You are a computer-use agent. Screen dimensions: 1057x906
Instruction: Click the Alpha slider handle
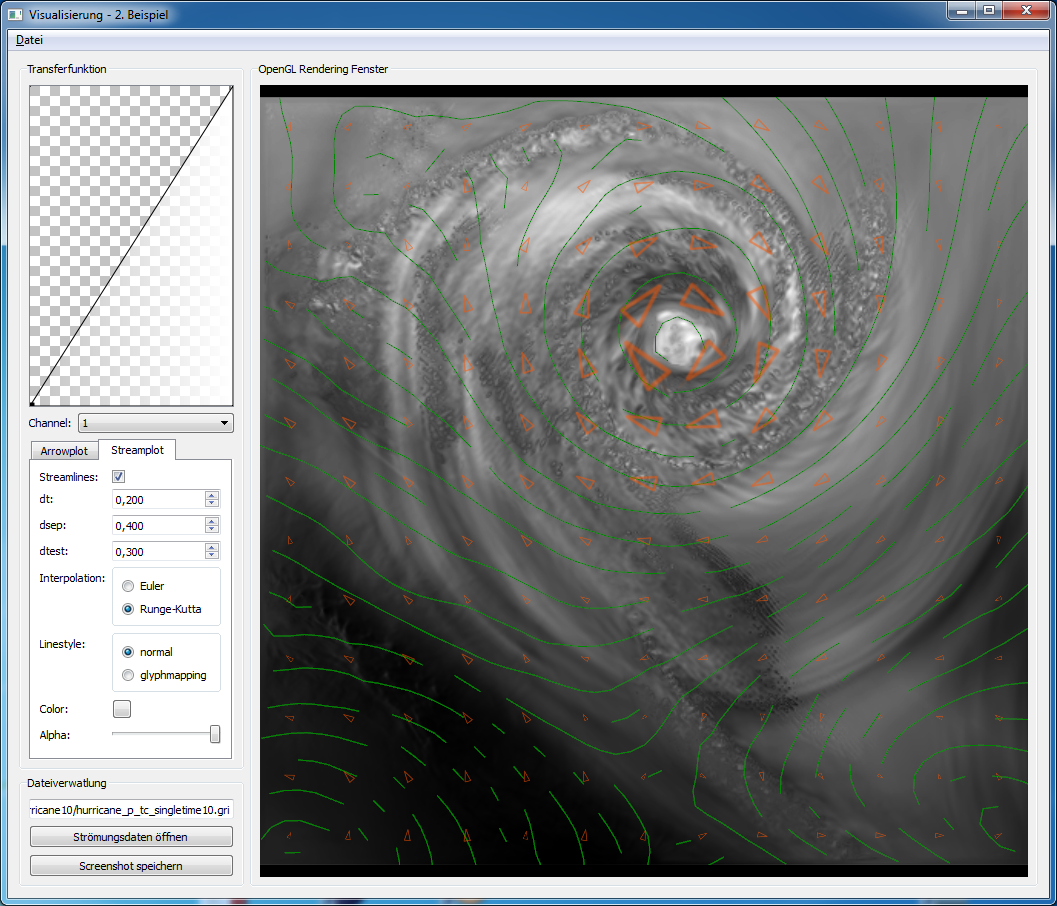click(214, 734)
